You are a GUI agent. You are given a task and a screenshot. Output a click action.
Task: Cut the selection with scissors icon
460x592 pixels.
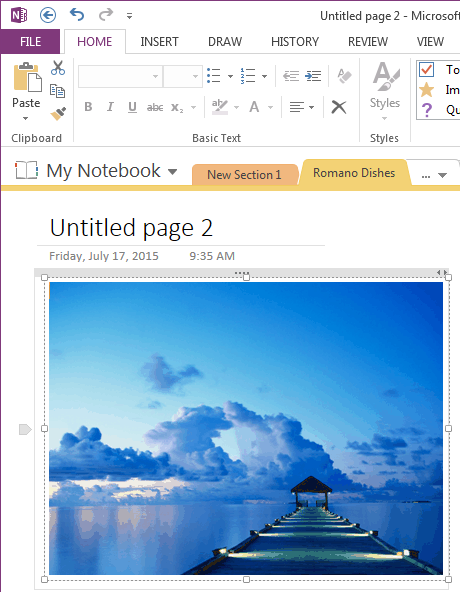click(x=58, y=68)
